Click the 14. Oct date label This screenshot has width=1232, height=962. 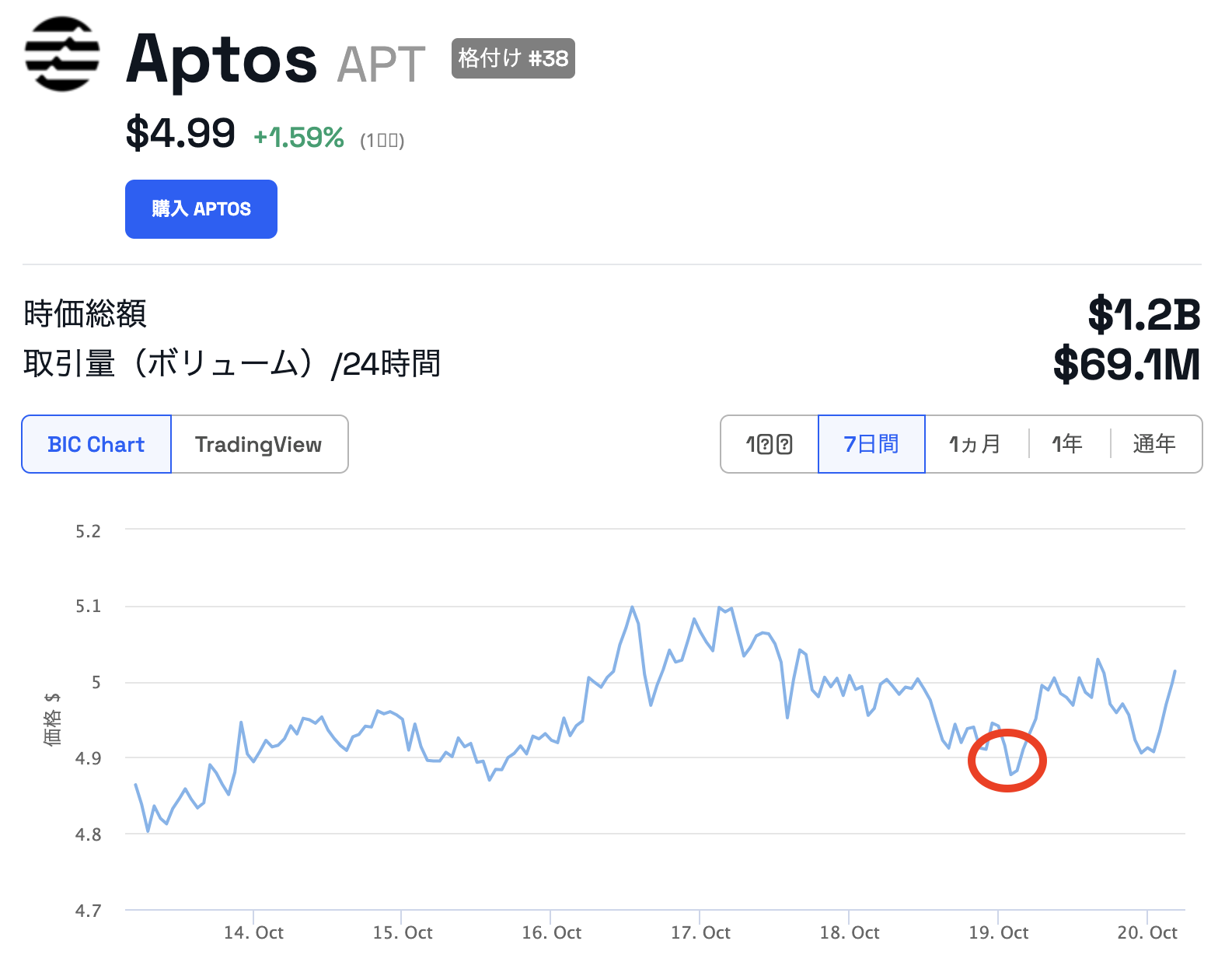(253, 932)
